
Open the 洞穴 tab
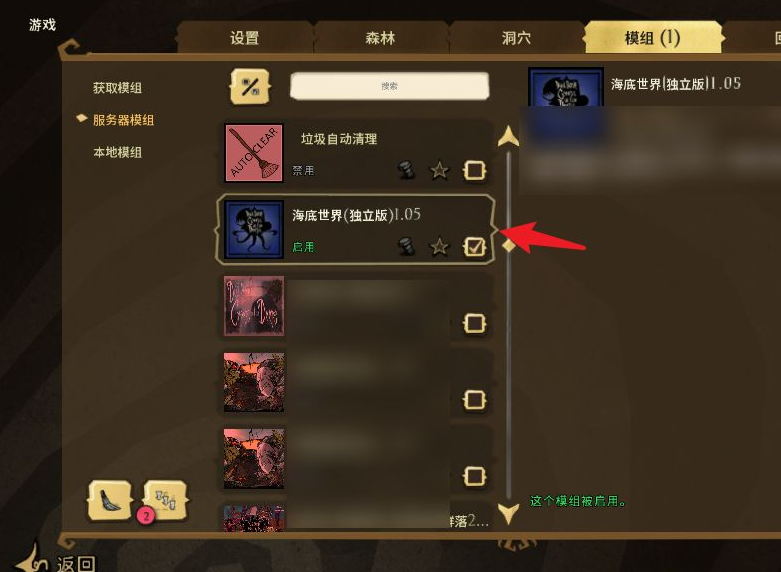point(517,38)
